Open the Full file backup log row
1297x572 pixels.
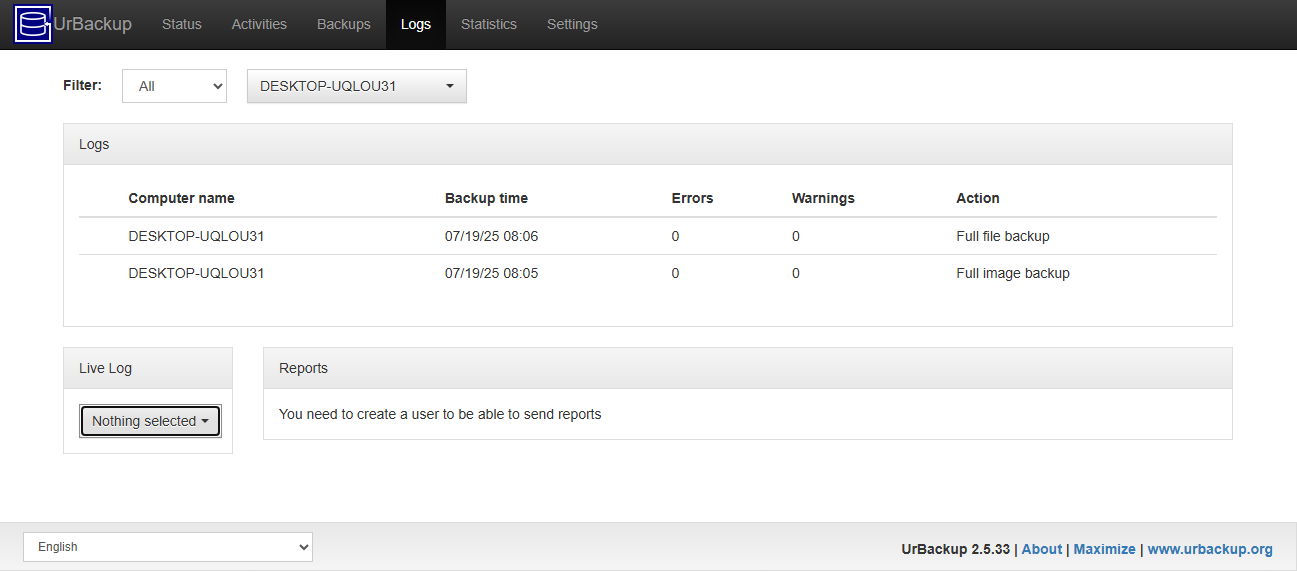pos(648,237)
